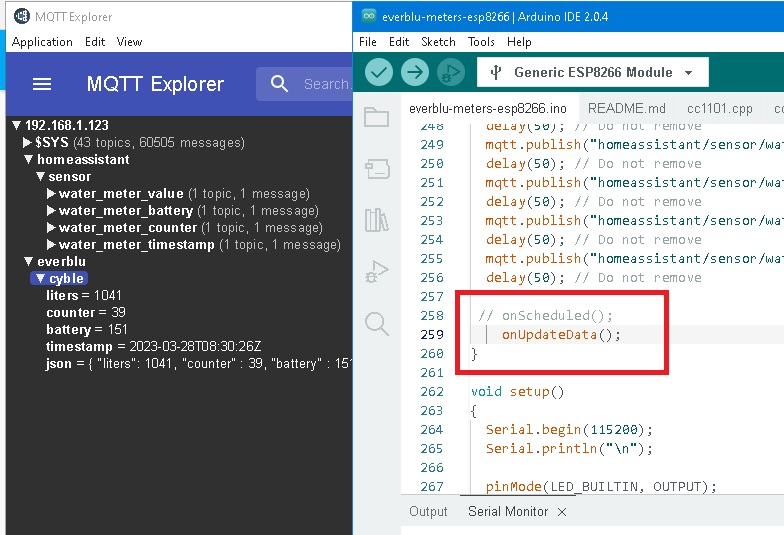This screenshot has width=784, height=535.
Task: Open Sketchbook folder icon in Arduino sidebar
Action: coord(376,117)
